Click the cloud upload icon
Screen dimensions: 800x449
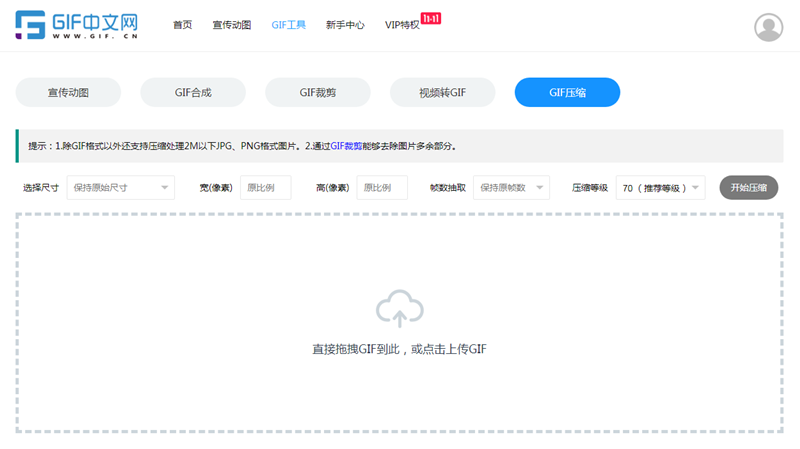click(399, 308)
